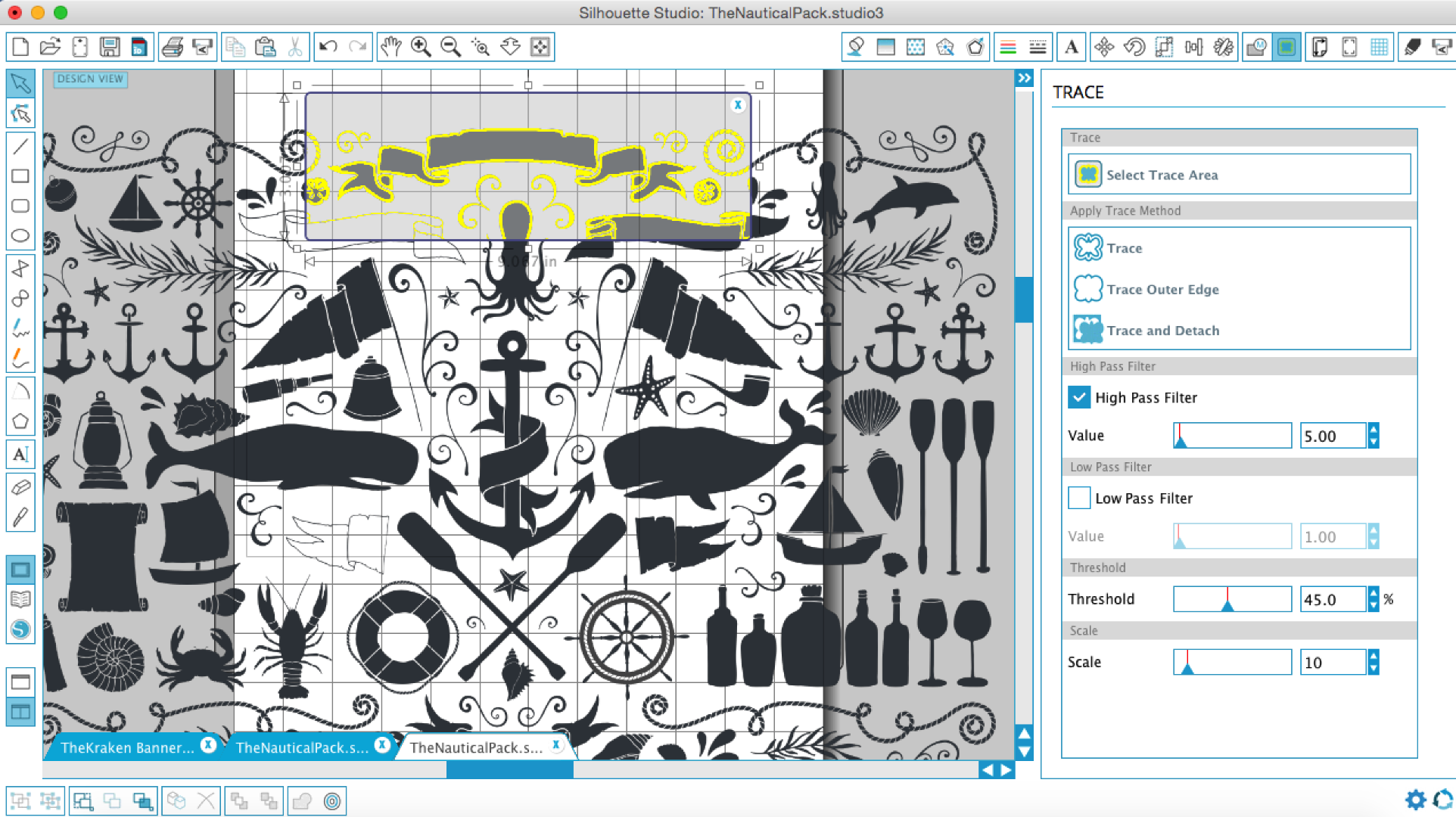The width and height of the screenshot is (1456, 817).
Task: Open TheKraken Banner tab
Action: coord(126,745)
